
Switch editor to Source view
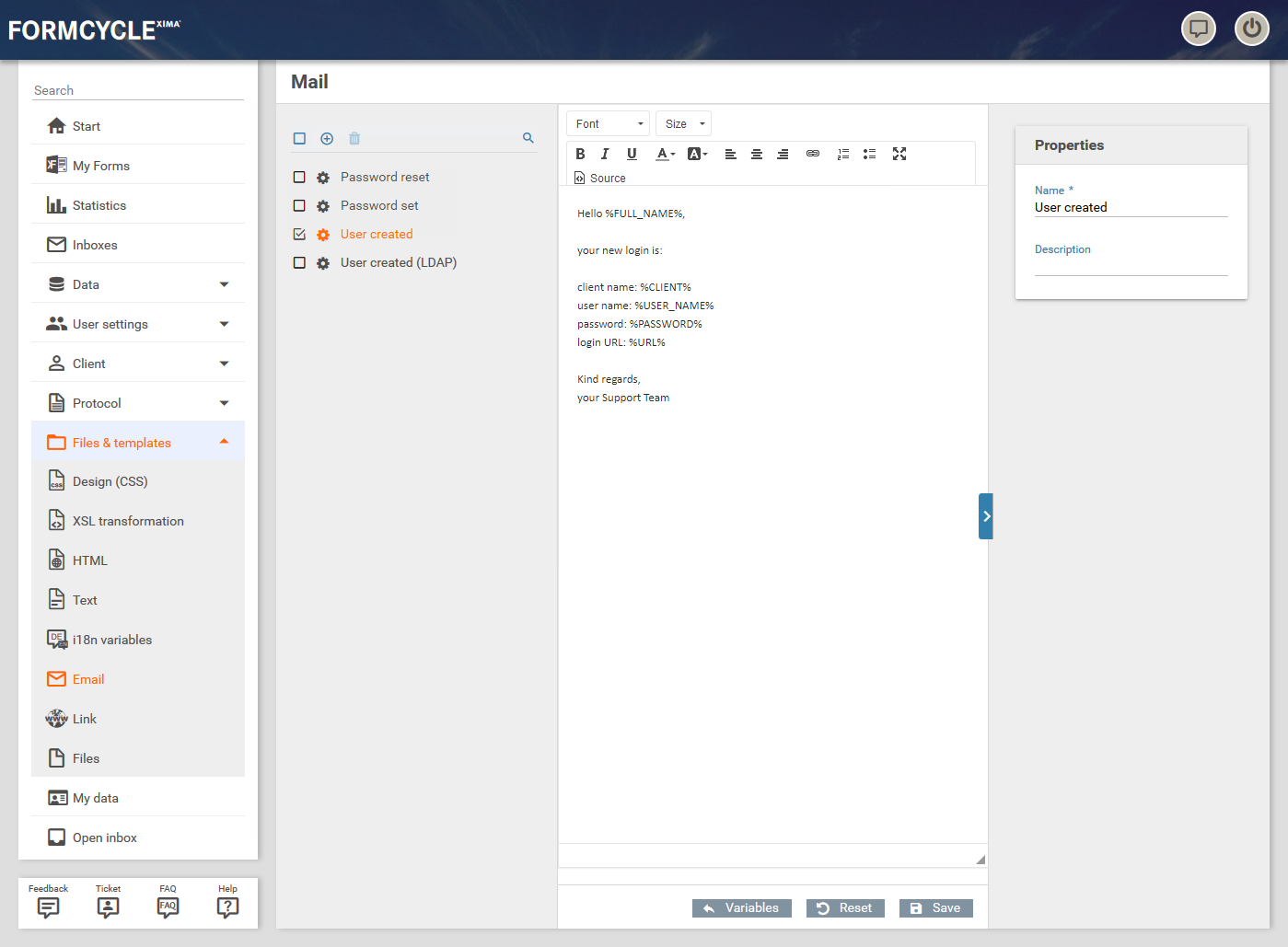(599, 178)
